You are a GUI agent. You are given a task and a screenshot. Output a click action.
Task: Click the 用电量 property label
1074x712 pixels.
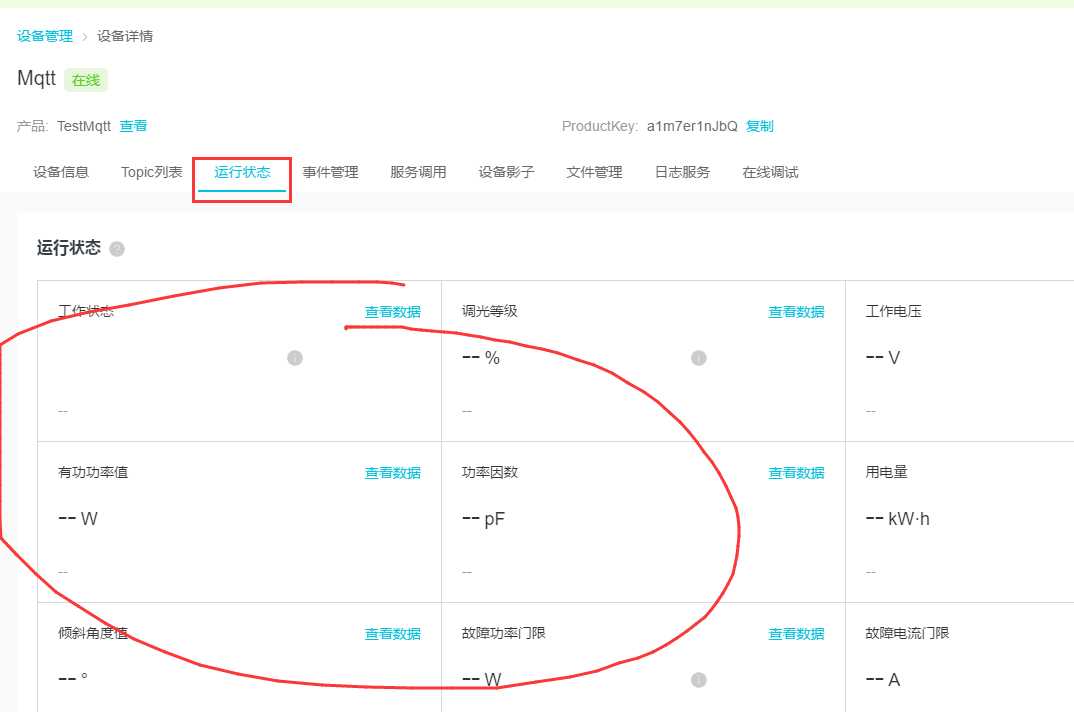tap(886, 472)
